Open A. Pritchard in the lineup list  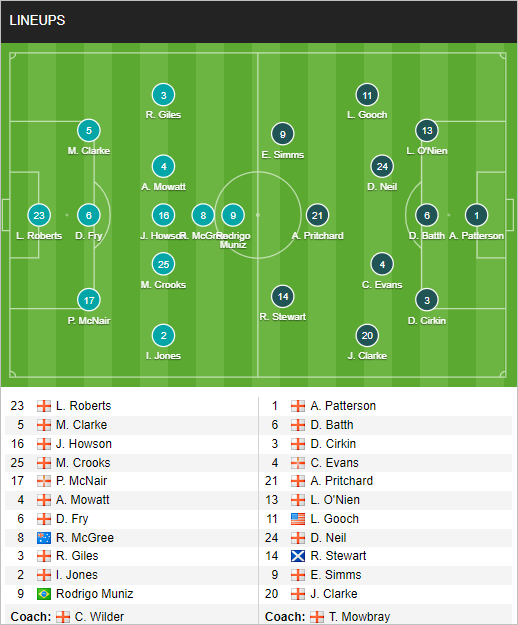coord(341,481)
